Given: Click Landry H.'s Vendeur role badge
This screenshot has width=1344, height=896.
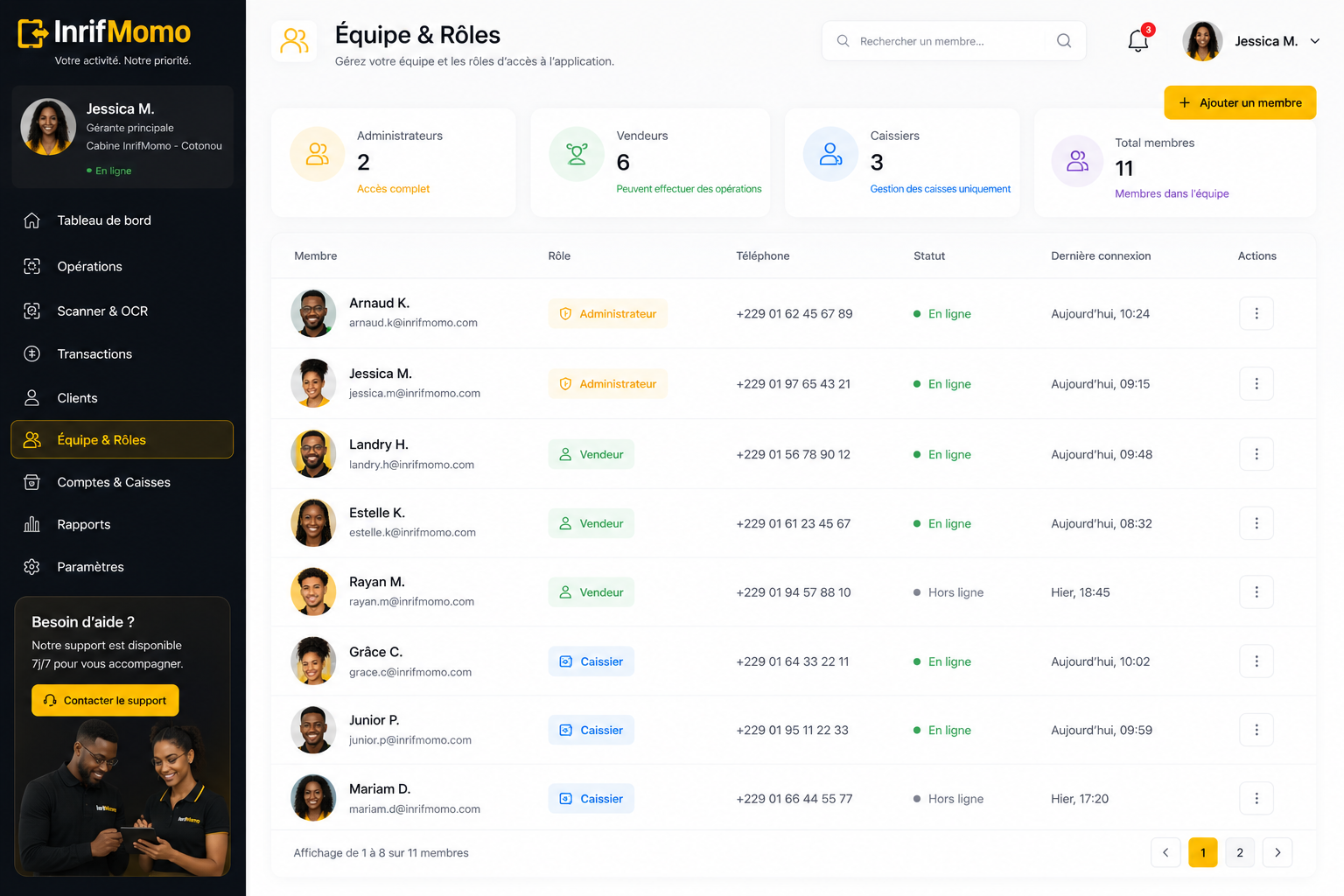Looking at the screenshot, I should coord(591,454).
